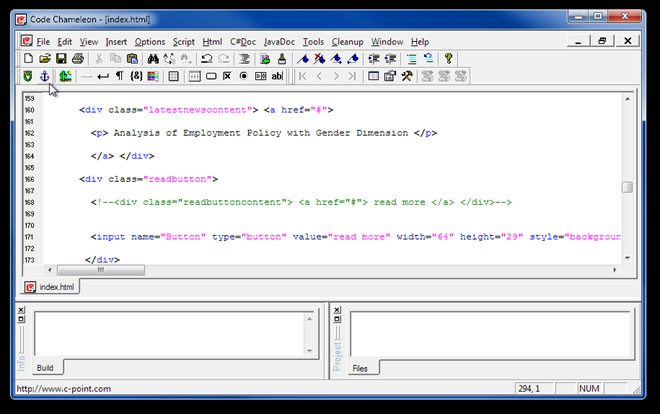Click the green shield icon in second toolbar
The width and height of the screenshot is (660, 414).
coord(28,76)
